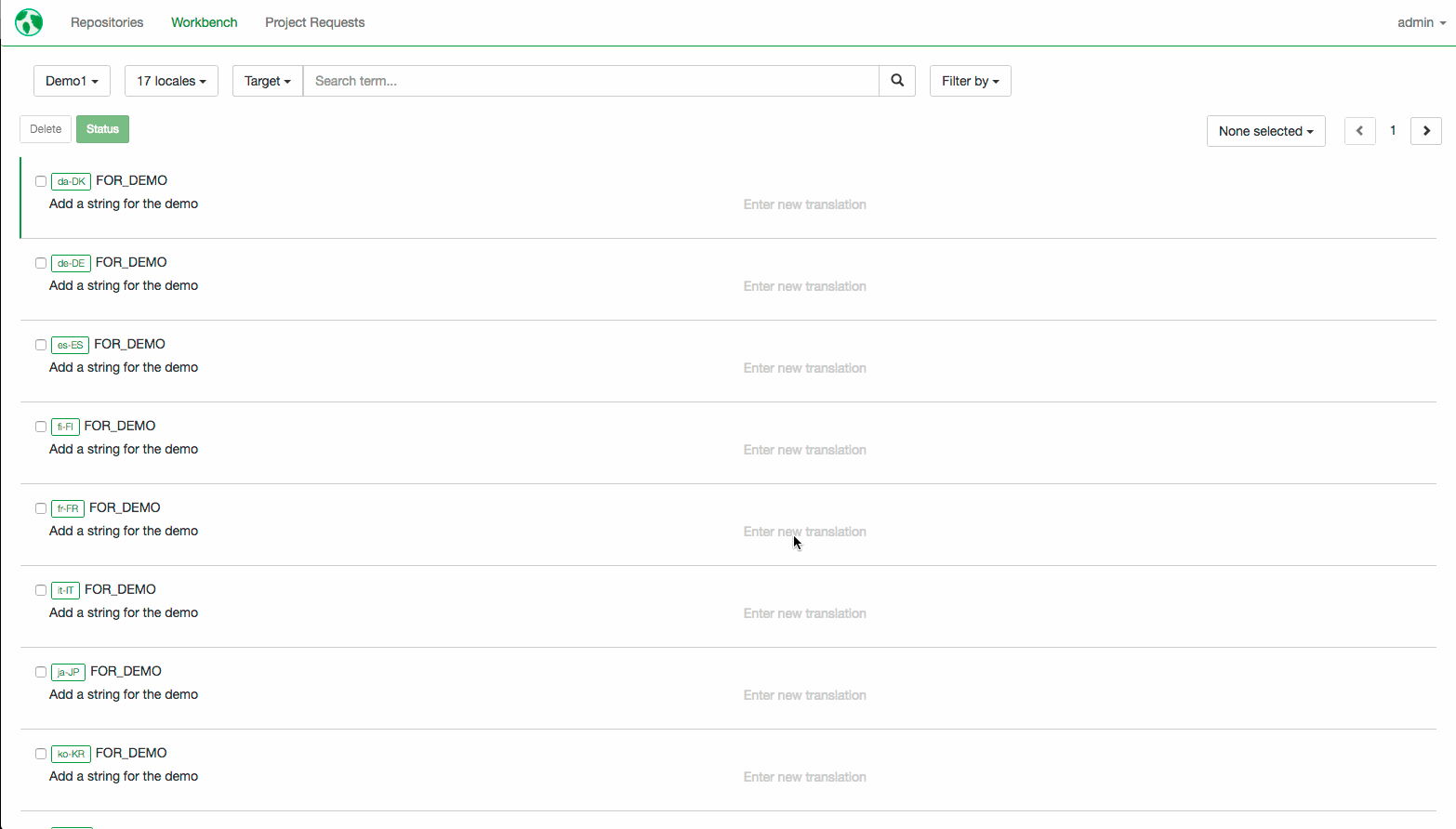
Task: Check the fi-FI row checkbox
Action: pos(41,427)
